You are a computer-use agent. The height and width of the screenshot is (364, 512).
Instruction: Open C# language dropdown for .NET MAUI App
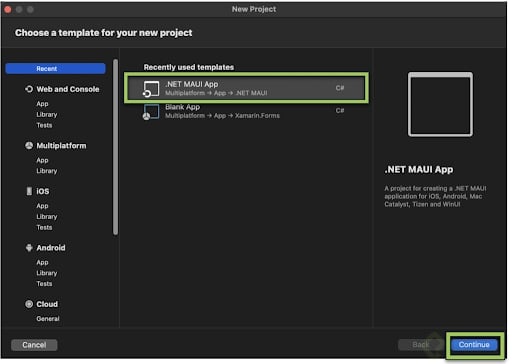(340, 88)
